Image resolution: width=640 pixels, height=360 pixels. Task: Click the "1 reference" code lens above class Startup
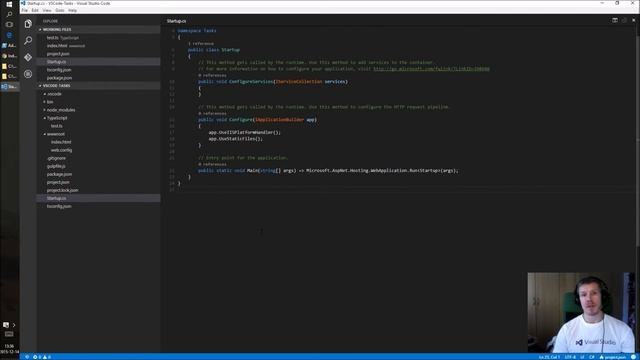tap(201, 43)
